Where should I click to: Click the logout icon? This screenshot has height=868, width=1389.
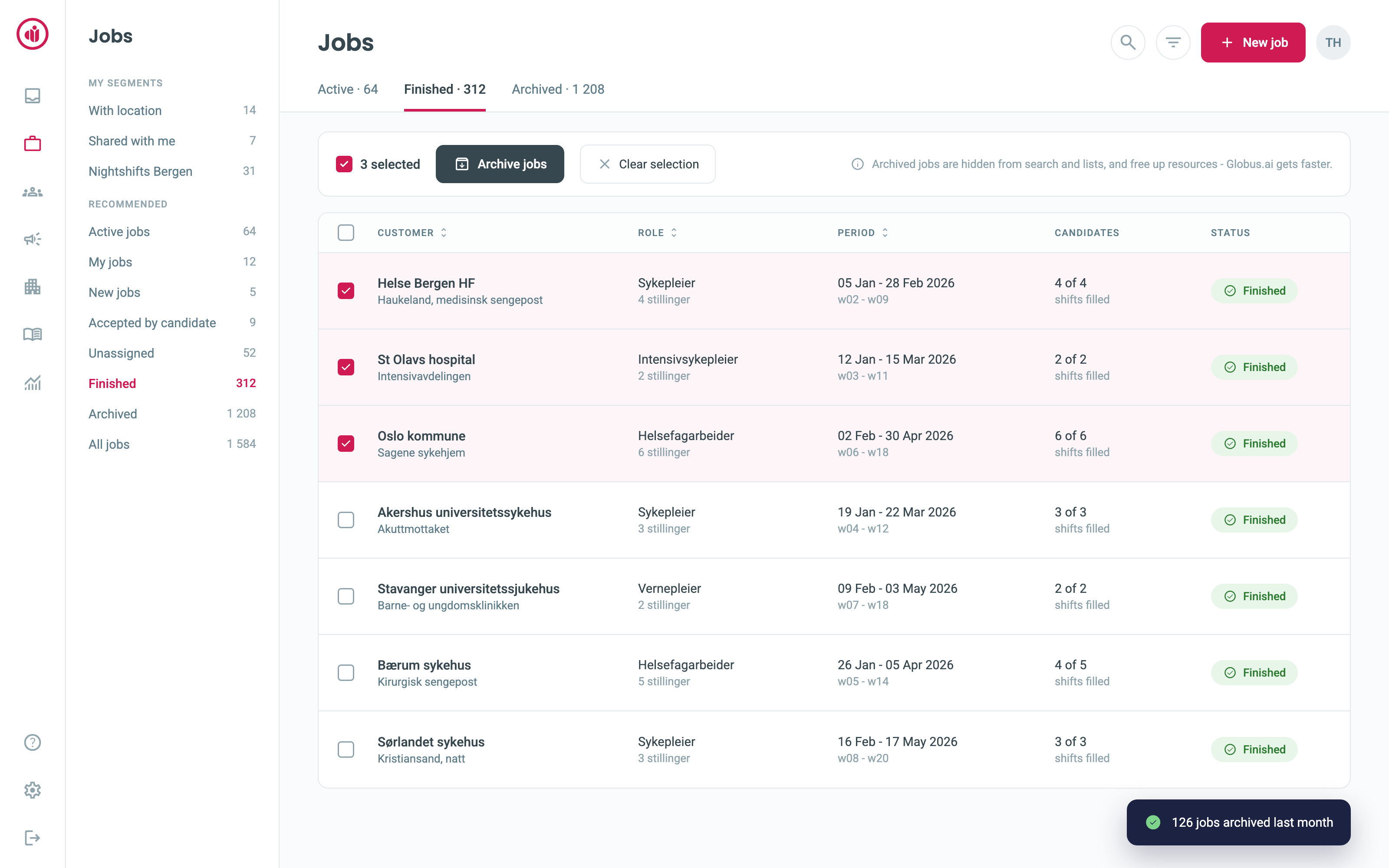[32, 838]
